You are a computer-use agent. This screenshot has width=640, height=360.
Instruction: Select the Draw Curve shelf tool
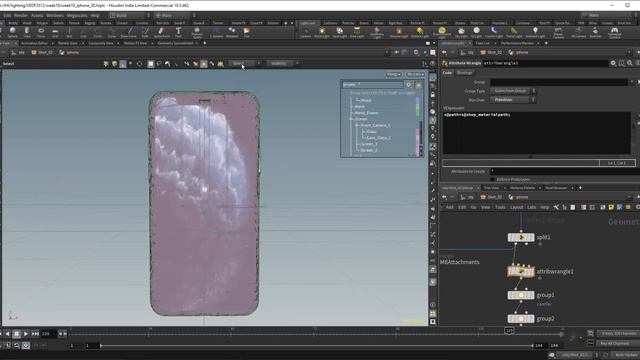tap(129, 32)
